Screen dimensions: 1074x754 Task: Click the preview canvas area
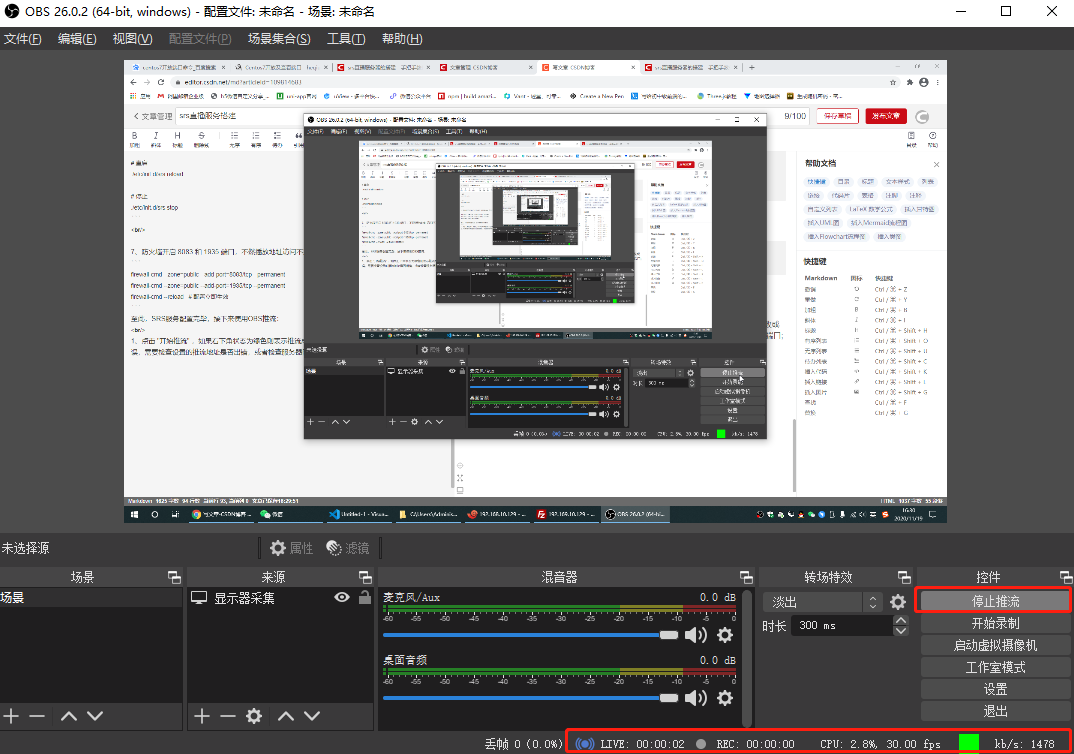click(536, 292)
